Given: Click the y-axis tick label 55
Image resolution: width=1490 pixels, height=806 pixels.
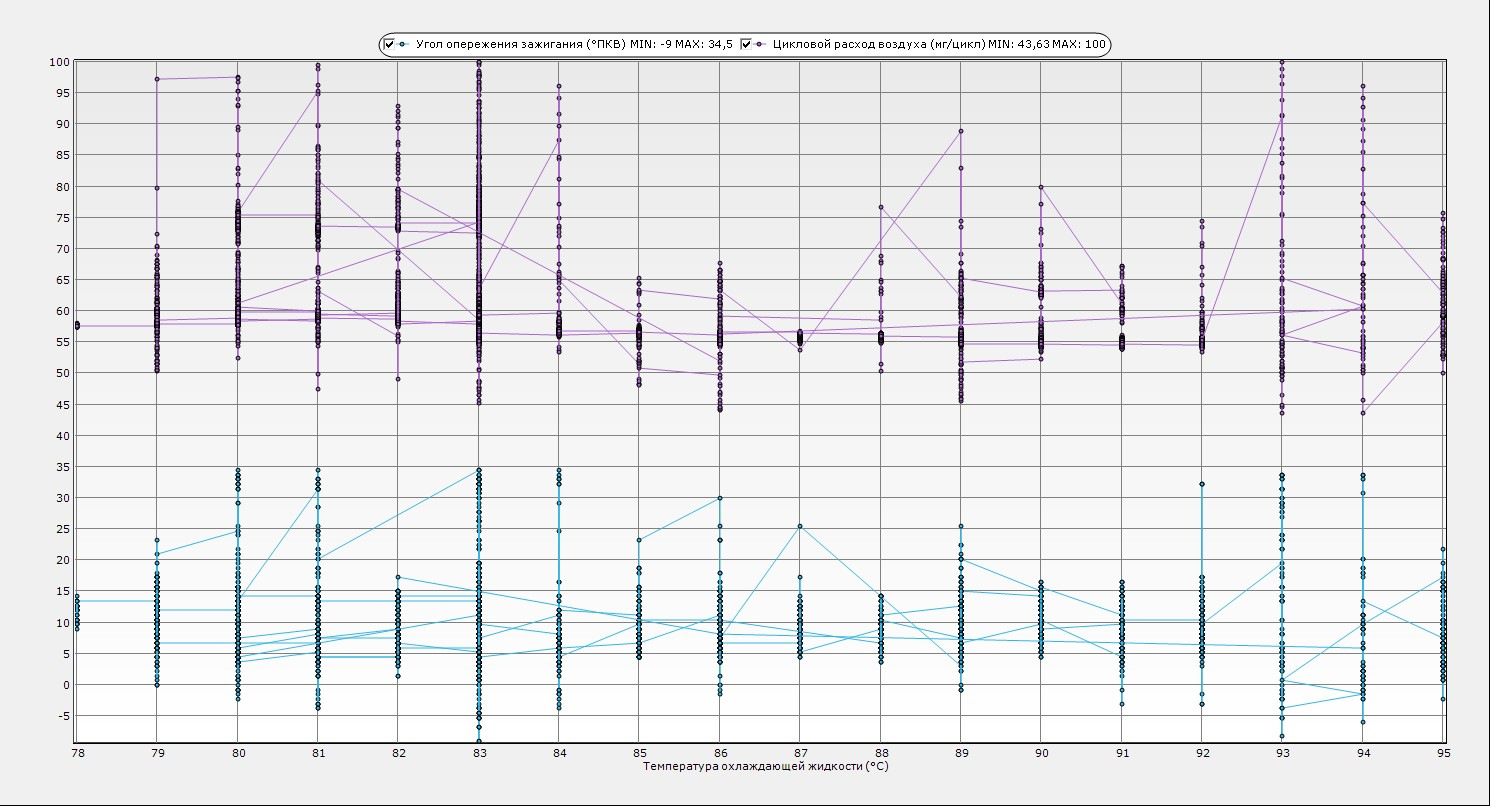Looking at the screenshot, I should [61, 342].
